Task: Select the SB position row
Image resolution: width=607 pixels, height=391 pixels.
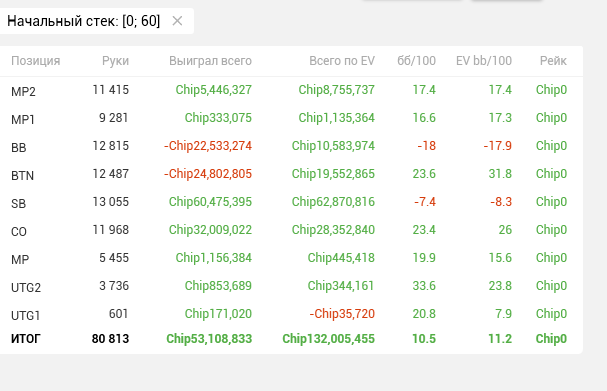Action: 291,202
